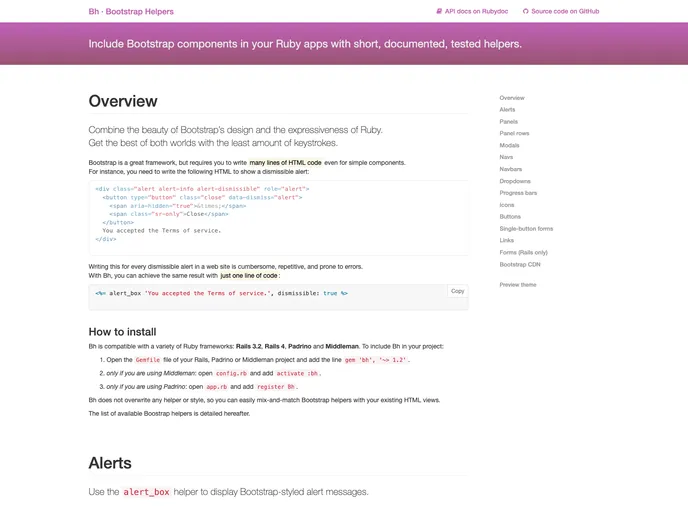Click the How to install heading
This screenshot has height=512, width=688.
122,332
